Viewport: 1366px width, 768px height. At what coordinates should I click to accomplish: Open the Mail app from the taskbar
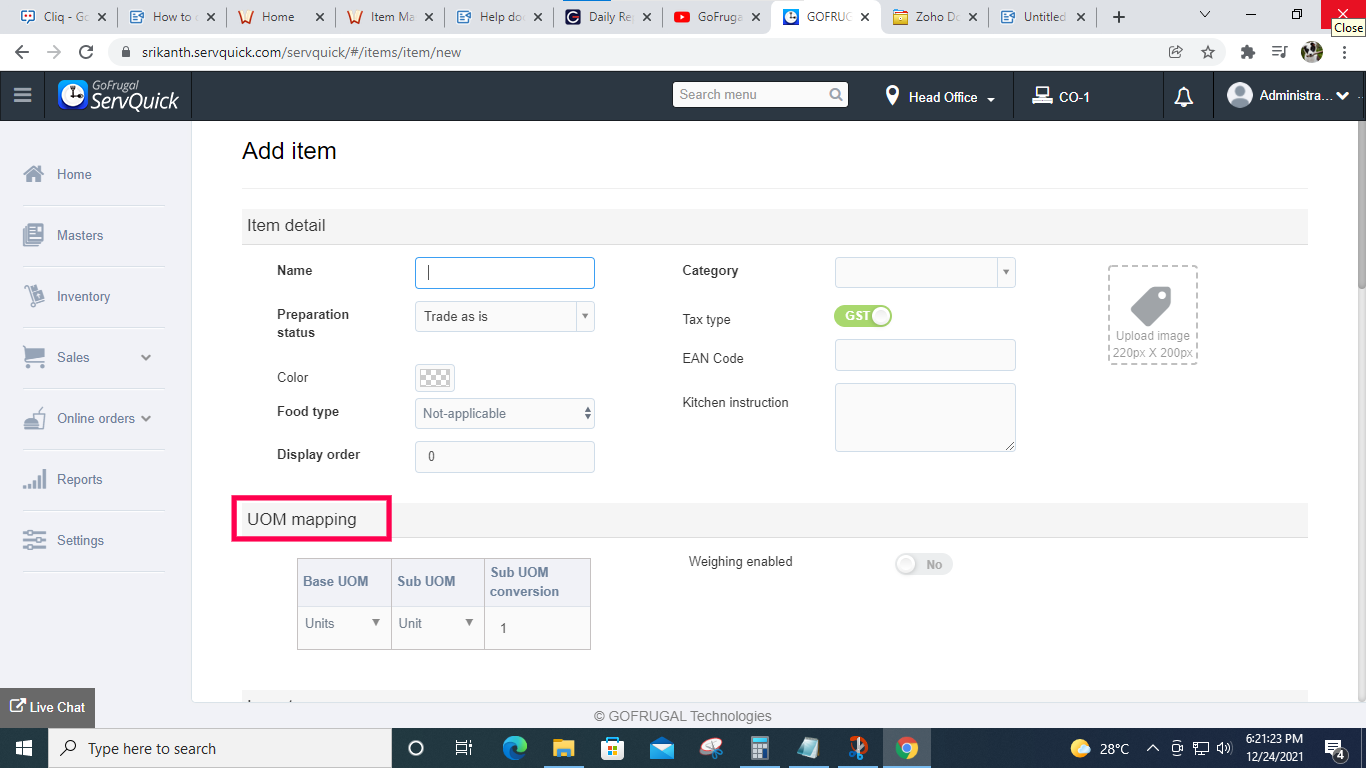pos(661,748)
